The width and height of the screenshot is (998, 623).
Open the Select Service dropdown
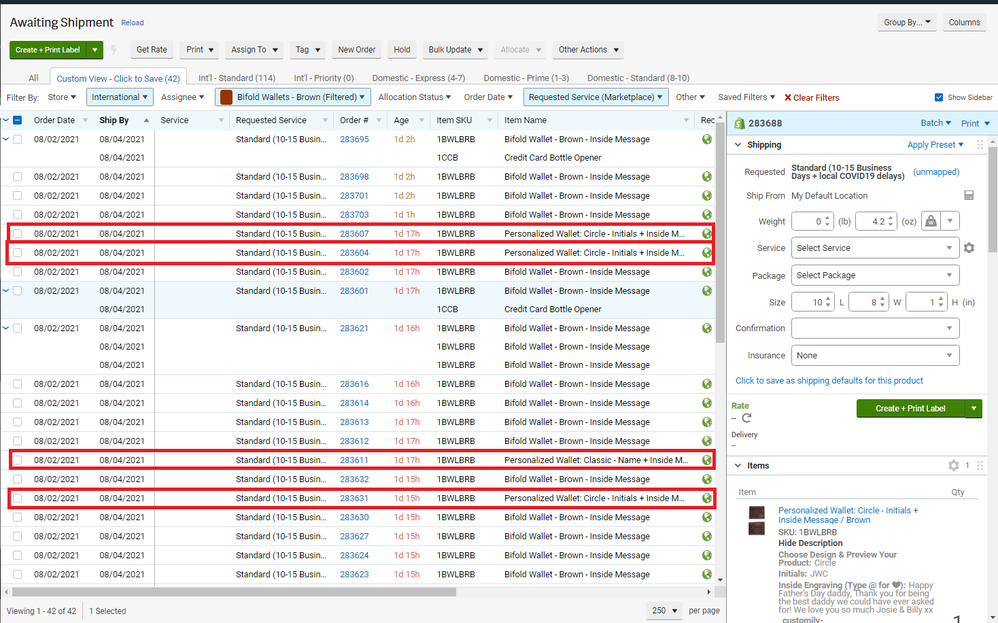click(x=875, y=248)
